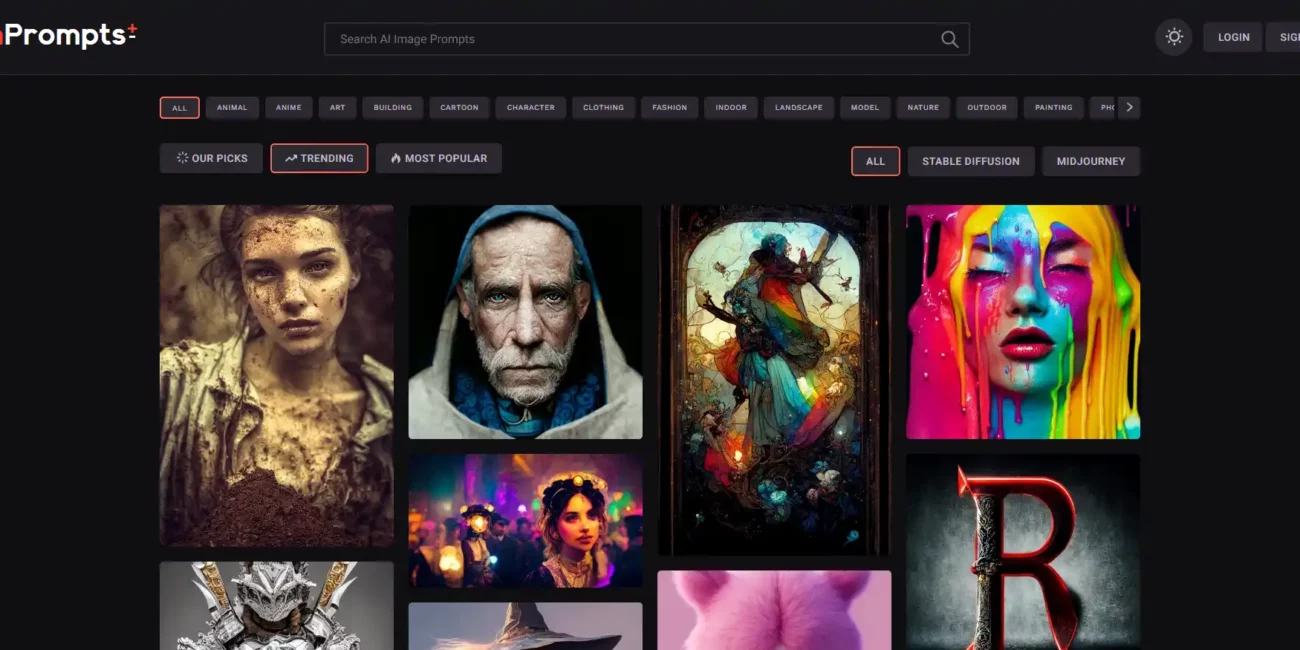Filter by NATURE category
Viewport: 1300px width, 650px height.
[923, 108]
